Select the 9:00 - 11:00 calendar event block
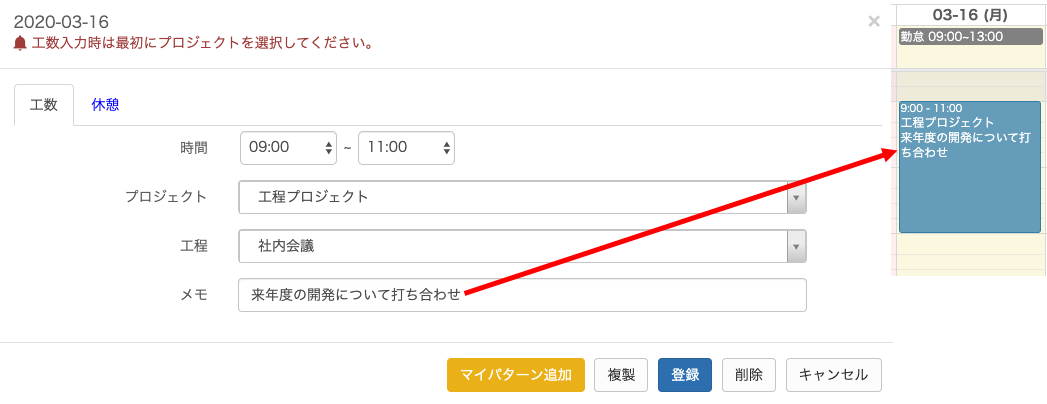Image resolution: width=1047 pixels, height=404 pixels. (970, 167)
